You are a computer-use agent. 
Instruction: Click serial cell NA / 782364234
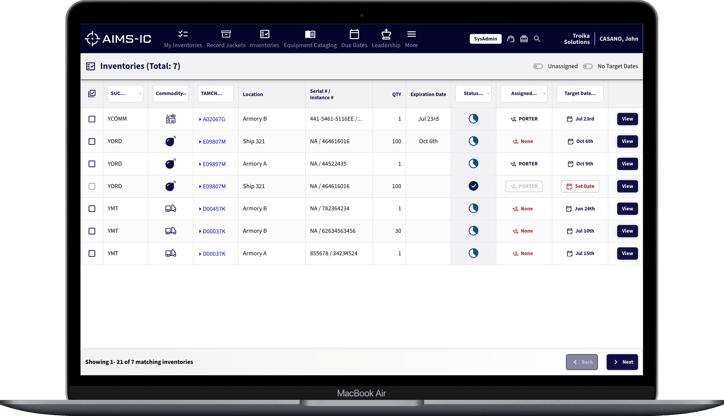pyautogui.click(x=330, y=209)
